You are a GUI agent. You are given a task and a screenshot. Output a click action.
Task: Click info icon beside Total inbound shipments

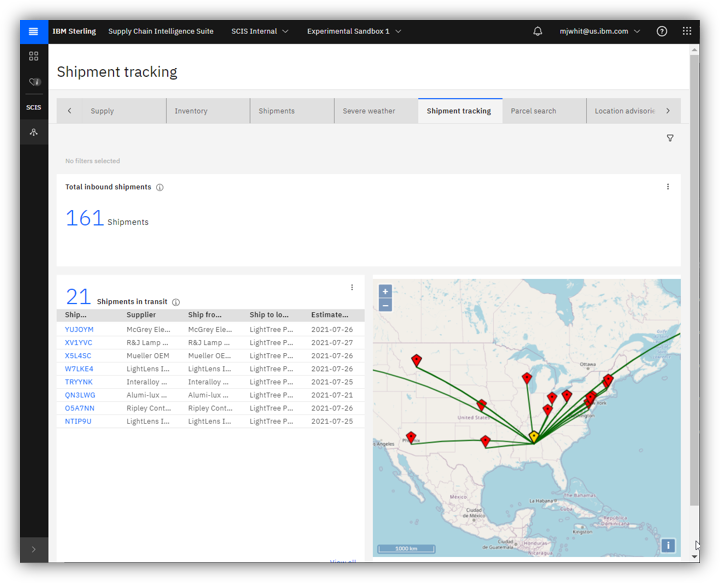[160, 187]
